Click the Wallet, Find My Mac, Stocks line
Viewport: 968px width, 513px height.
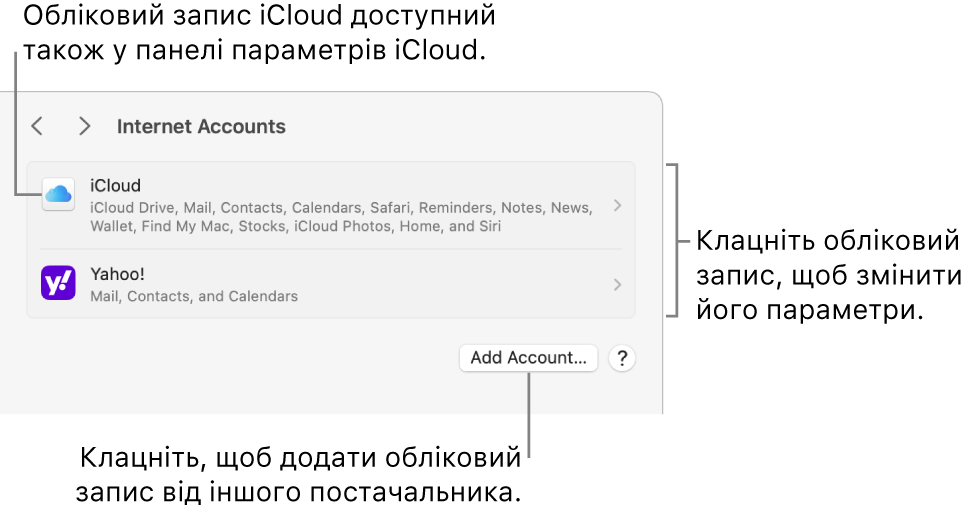click(296, 227)
